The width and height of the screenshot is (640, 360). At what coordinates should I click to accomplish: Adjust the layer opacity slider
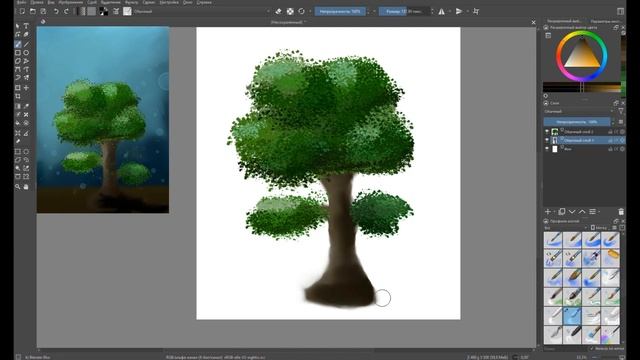pyautogui.click(x=577, y=122)
